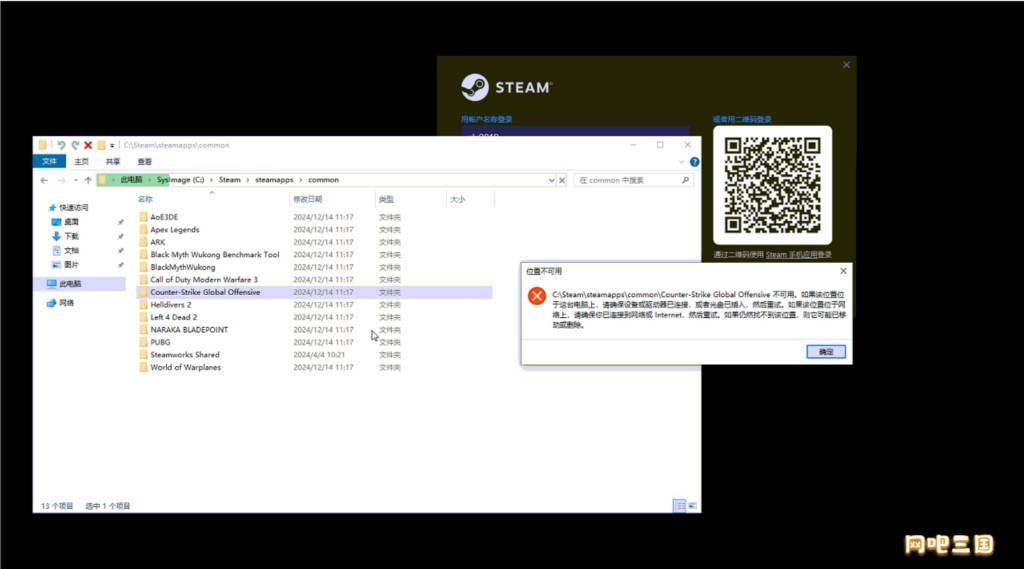The height and width of the screenshot is (569, 1024).
Task: Go back with the left arrow
Action: click(x=44, y=180)
